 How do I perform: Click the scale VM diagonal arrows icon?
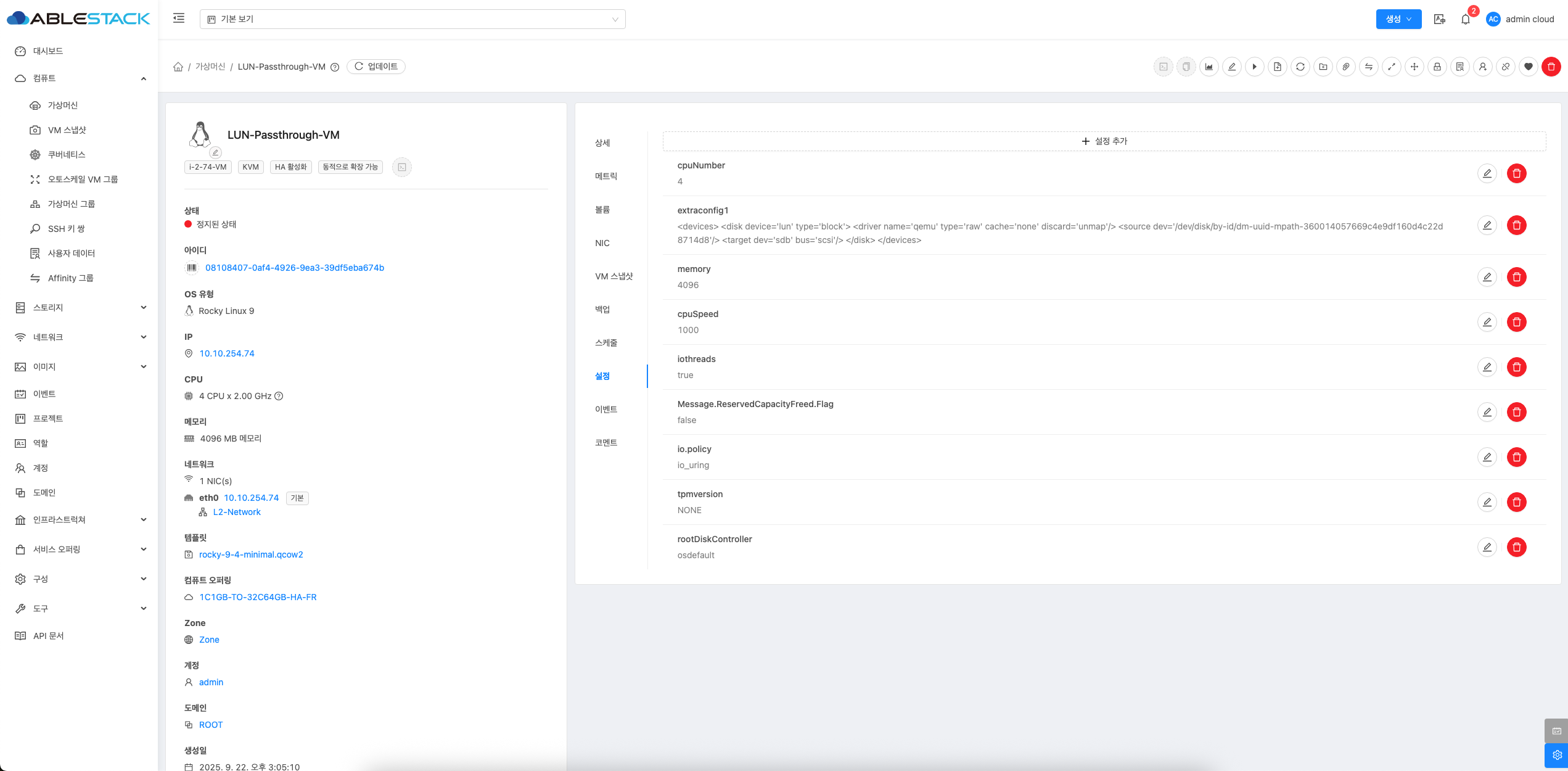1391,67
